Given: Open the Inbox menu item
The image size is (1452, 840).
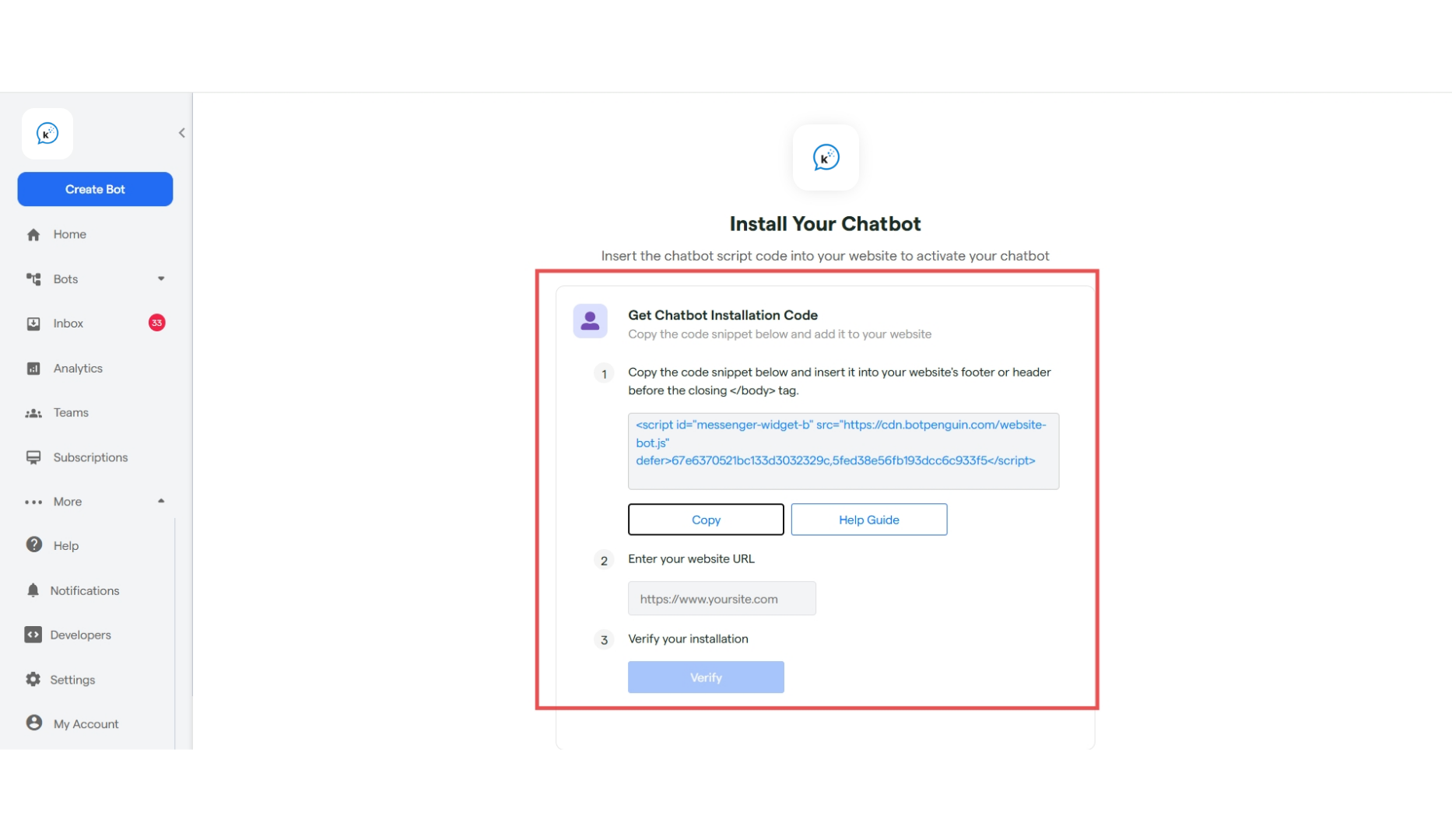Looking at the screenshot, I should 68,324.
